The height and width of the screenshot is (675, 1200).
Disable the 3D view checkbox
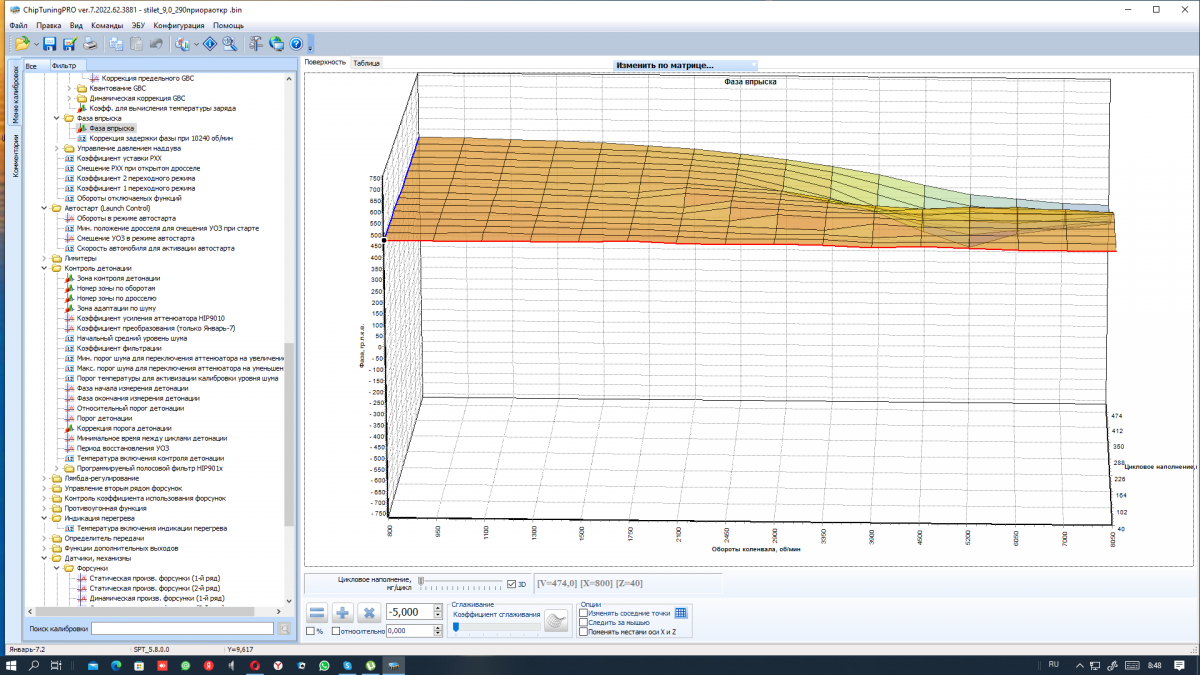512,584
